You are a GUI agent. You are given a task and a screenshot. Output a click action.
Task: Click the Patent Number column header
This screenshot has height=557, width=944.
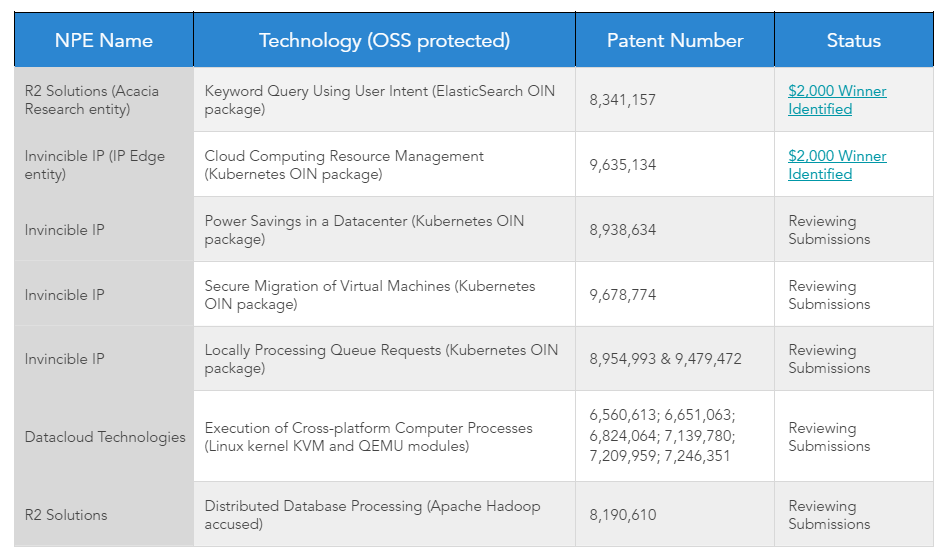click(674, 41)
